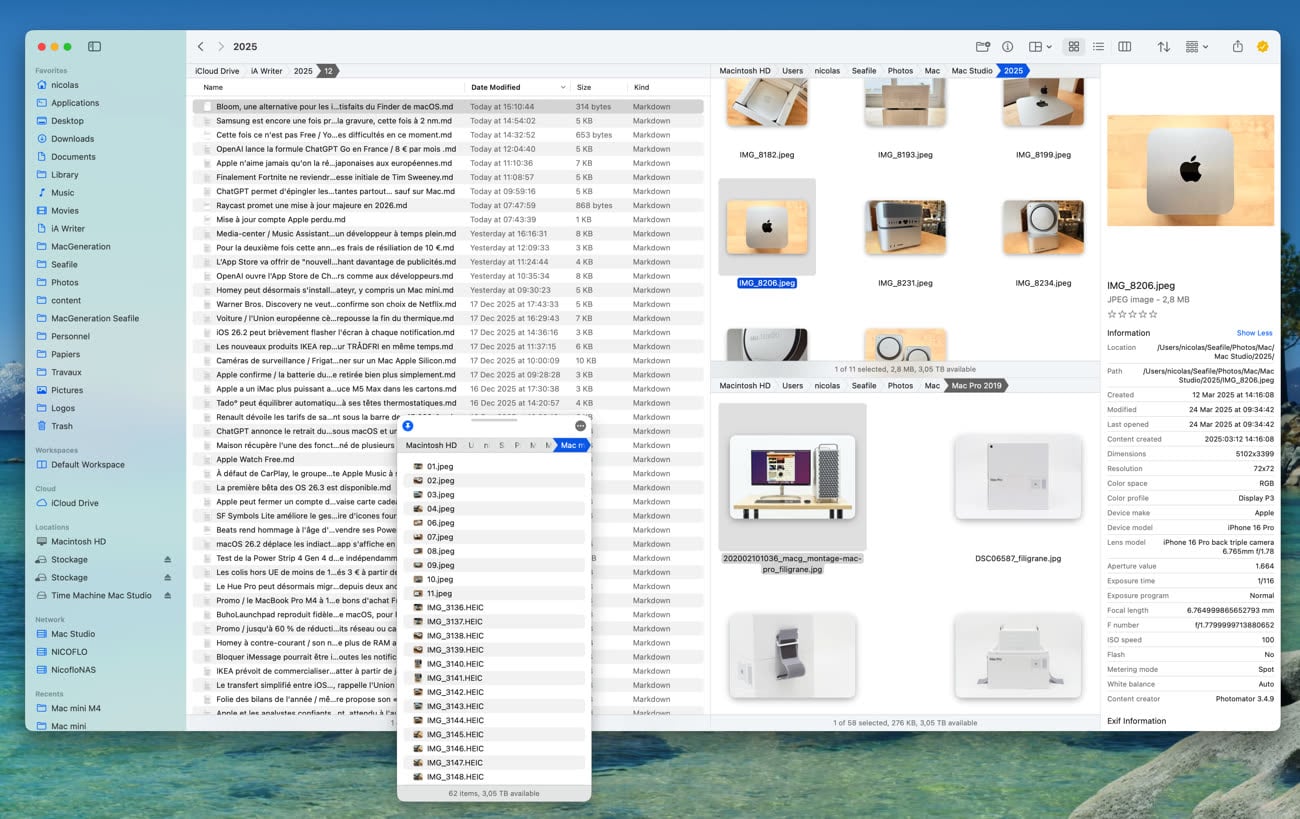Select iA Writer in the path bar
Image resolution: width=1300 pixels, height=819 pixels.
(266, 71)
